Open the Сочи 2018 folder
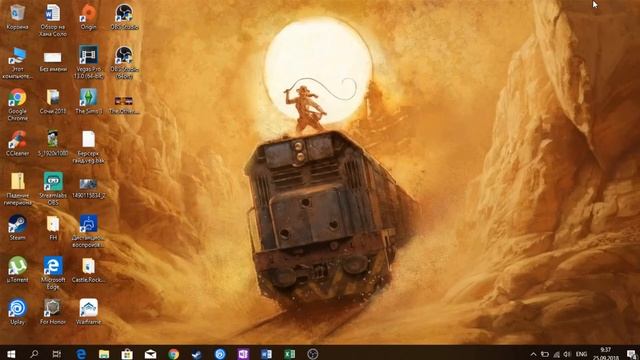The height and width of the screenshot is (360, 640). 53,101
